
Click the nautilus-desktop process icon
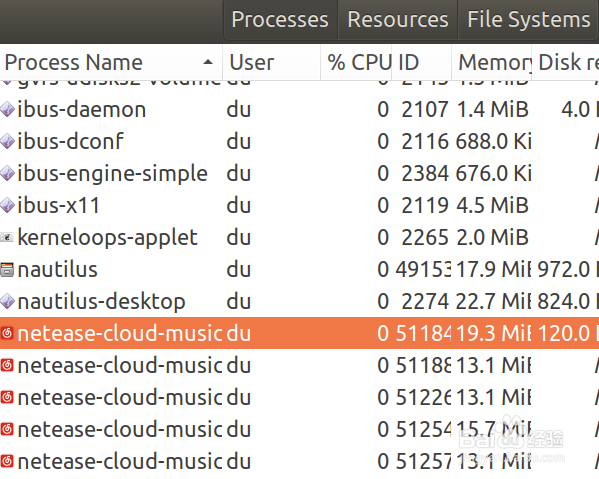pos(7,301)
